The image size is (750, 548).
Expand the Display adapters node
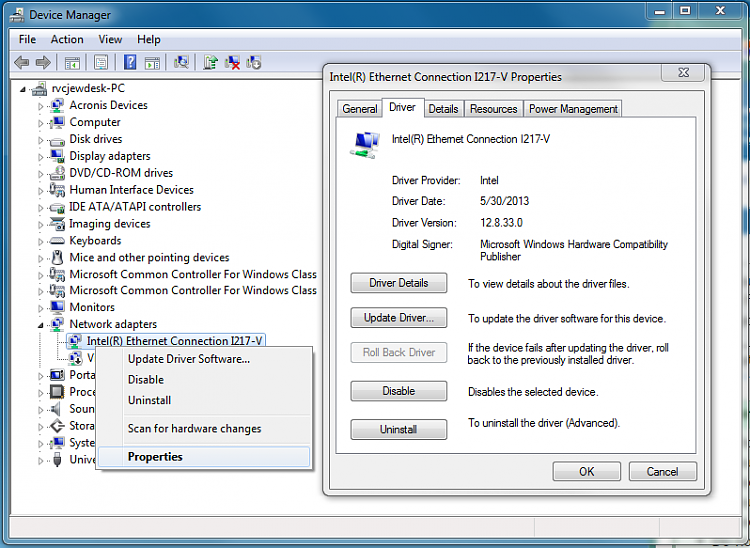(41, 157)
